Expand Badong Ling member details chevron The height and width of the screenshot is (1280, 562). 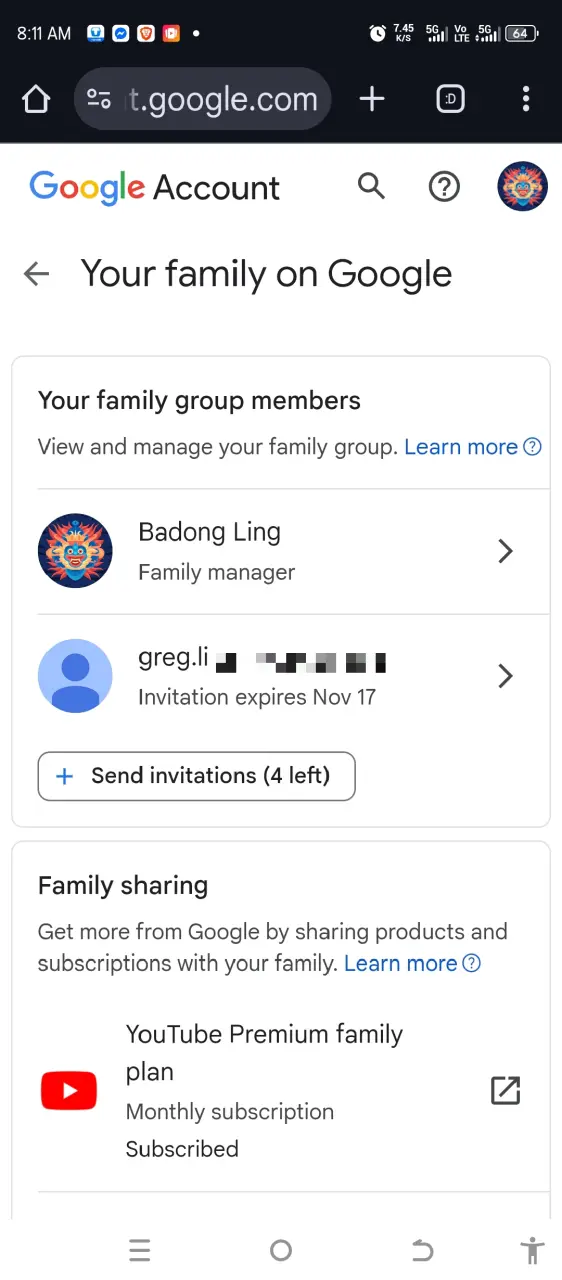[505, 551]
